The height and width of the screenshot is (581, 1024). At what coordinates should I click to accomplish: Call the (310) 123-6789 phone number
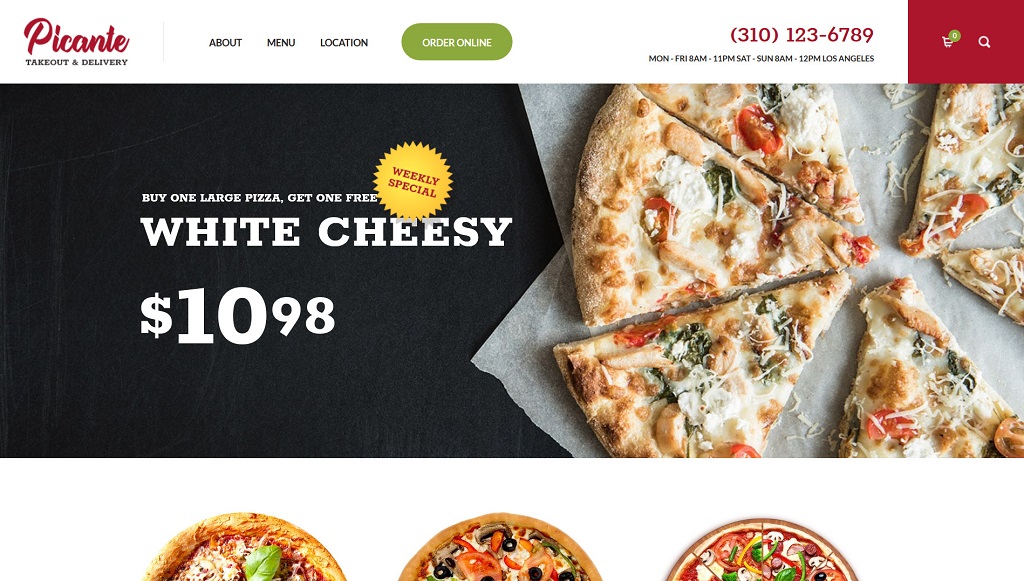802,35
